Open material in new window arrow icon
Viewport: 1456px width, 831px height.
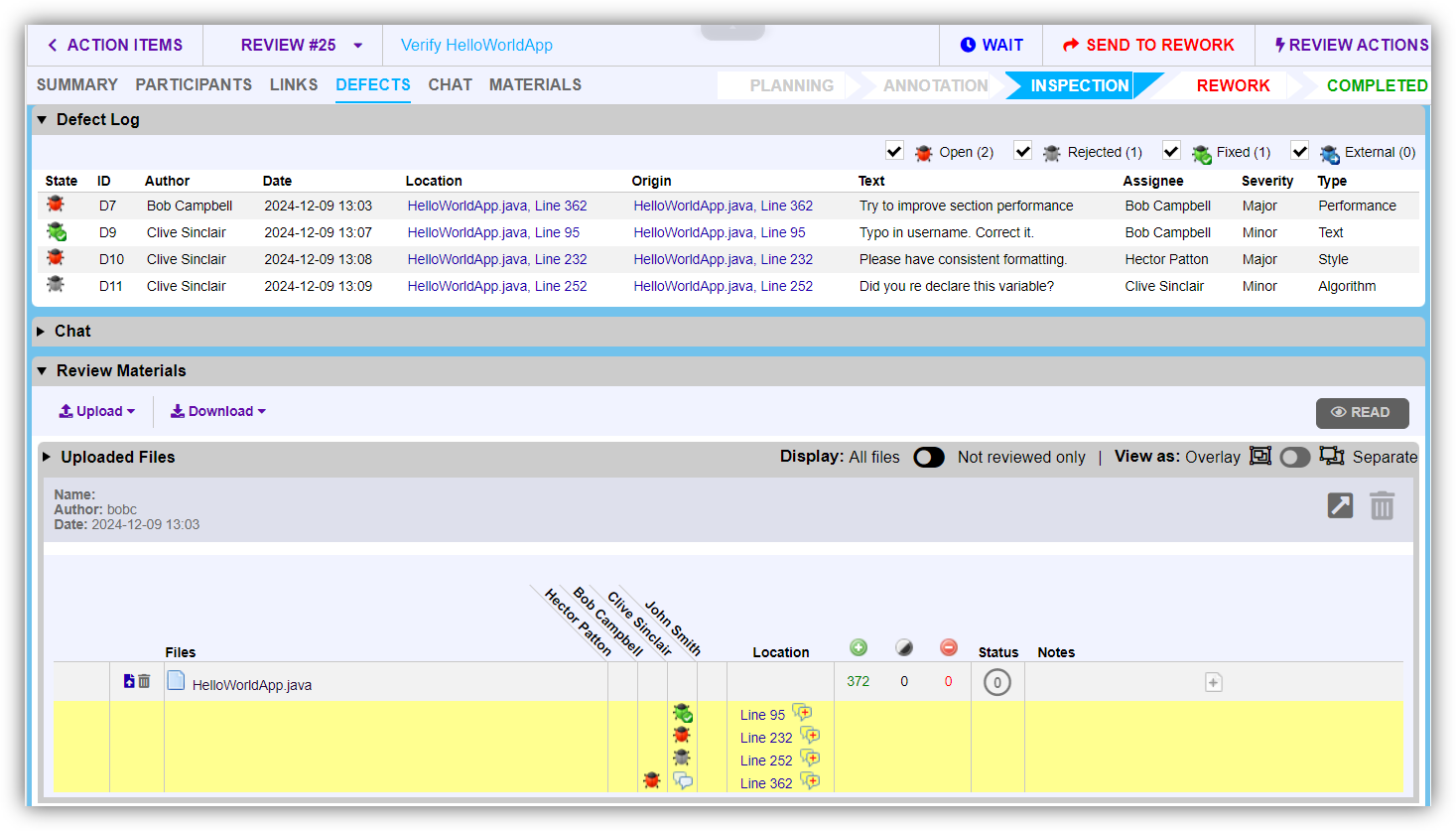coord(1340,506)
